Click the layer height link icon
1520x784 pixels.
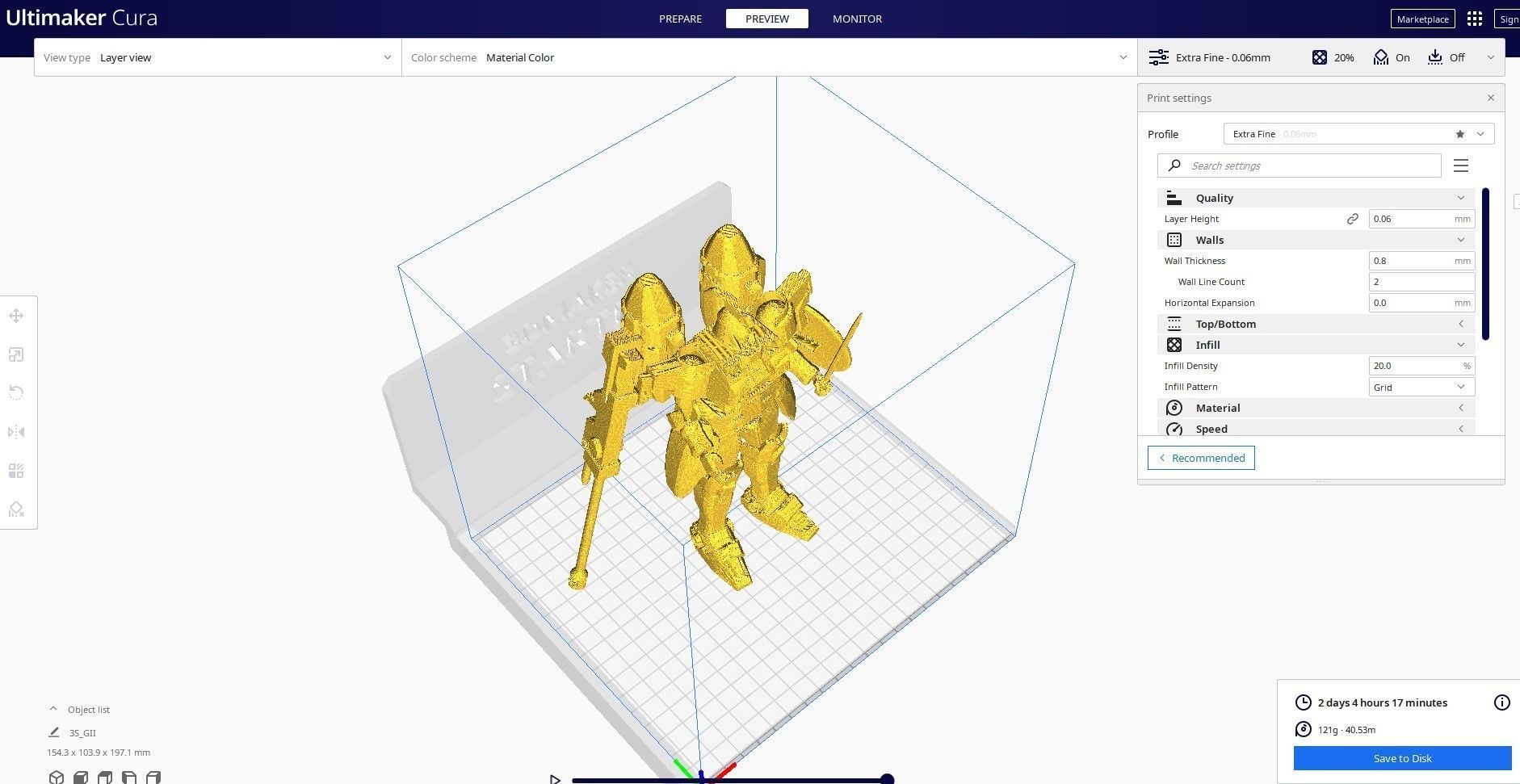point(1352,219)
